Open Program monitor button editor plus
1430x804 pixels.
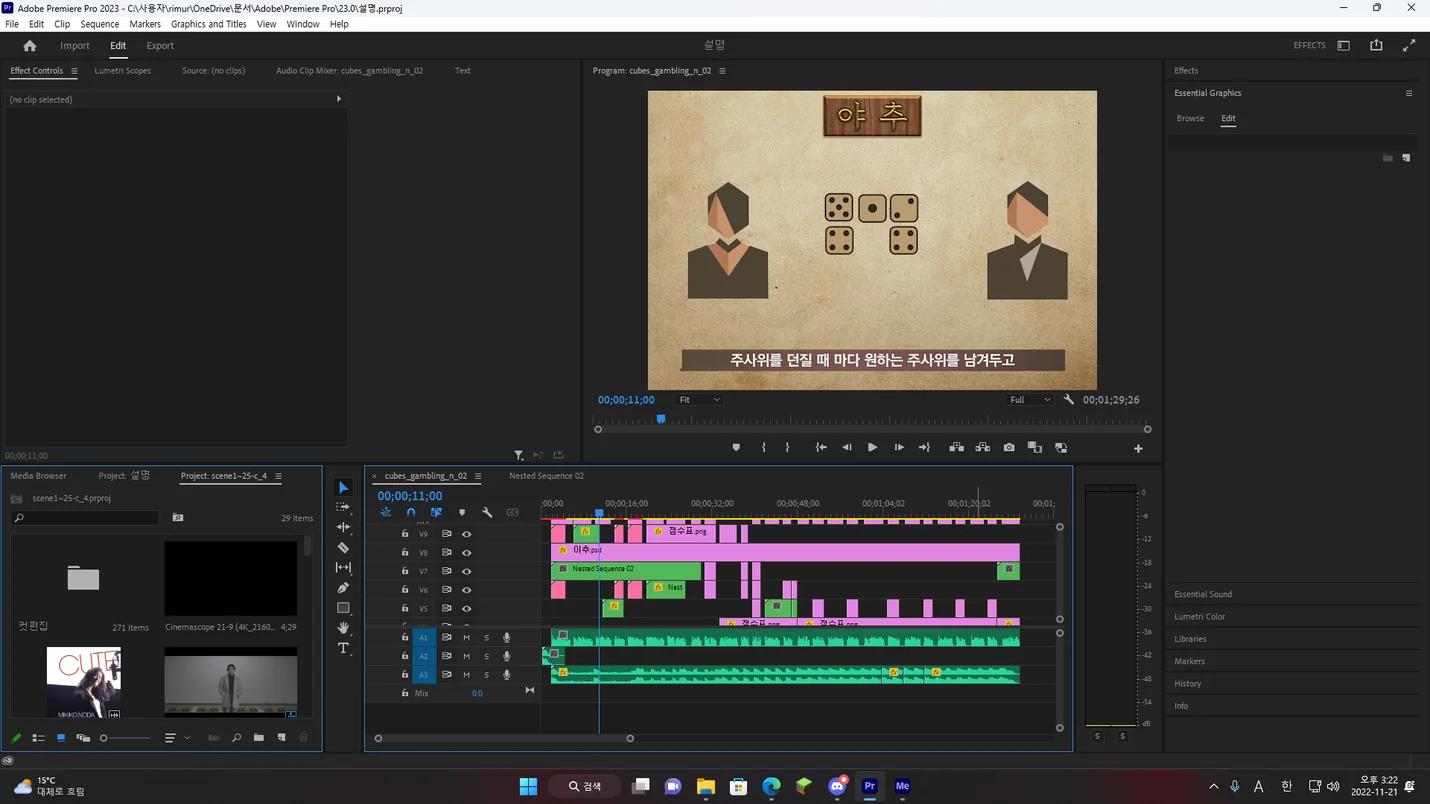pyautogui.click(x=1138, y=448)
